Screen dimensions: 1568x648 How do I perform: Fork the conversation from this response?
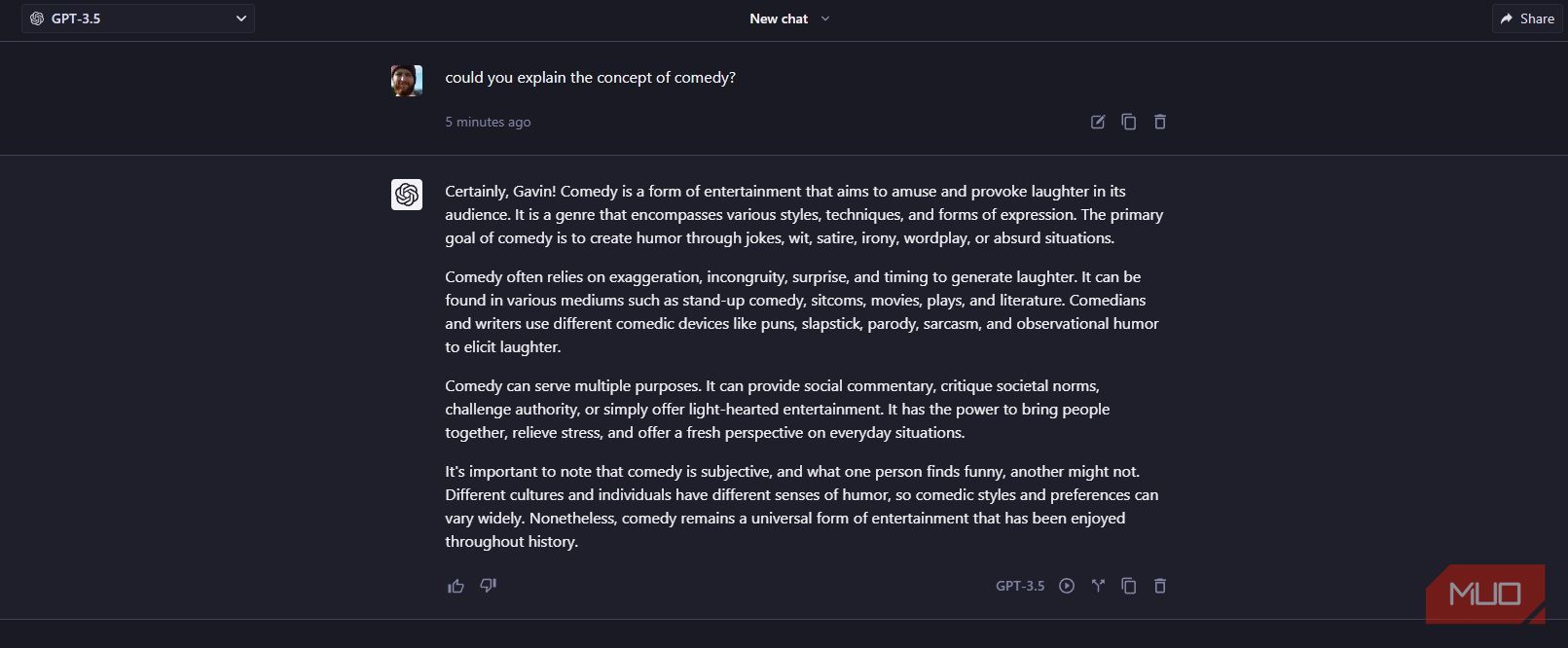point(1098,586)
